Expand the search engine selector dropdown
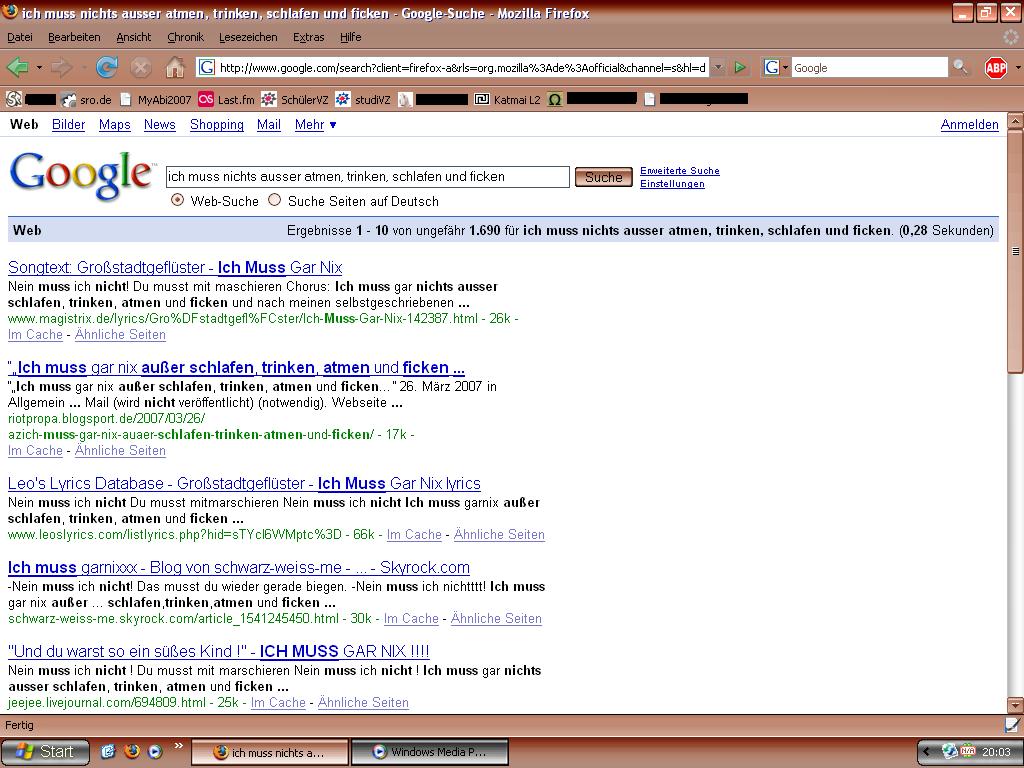Image resolution: width=1024 pixels, height=768 pixels. pos(777,67)
